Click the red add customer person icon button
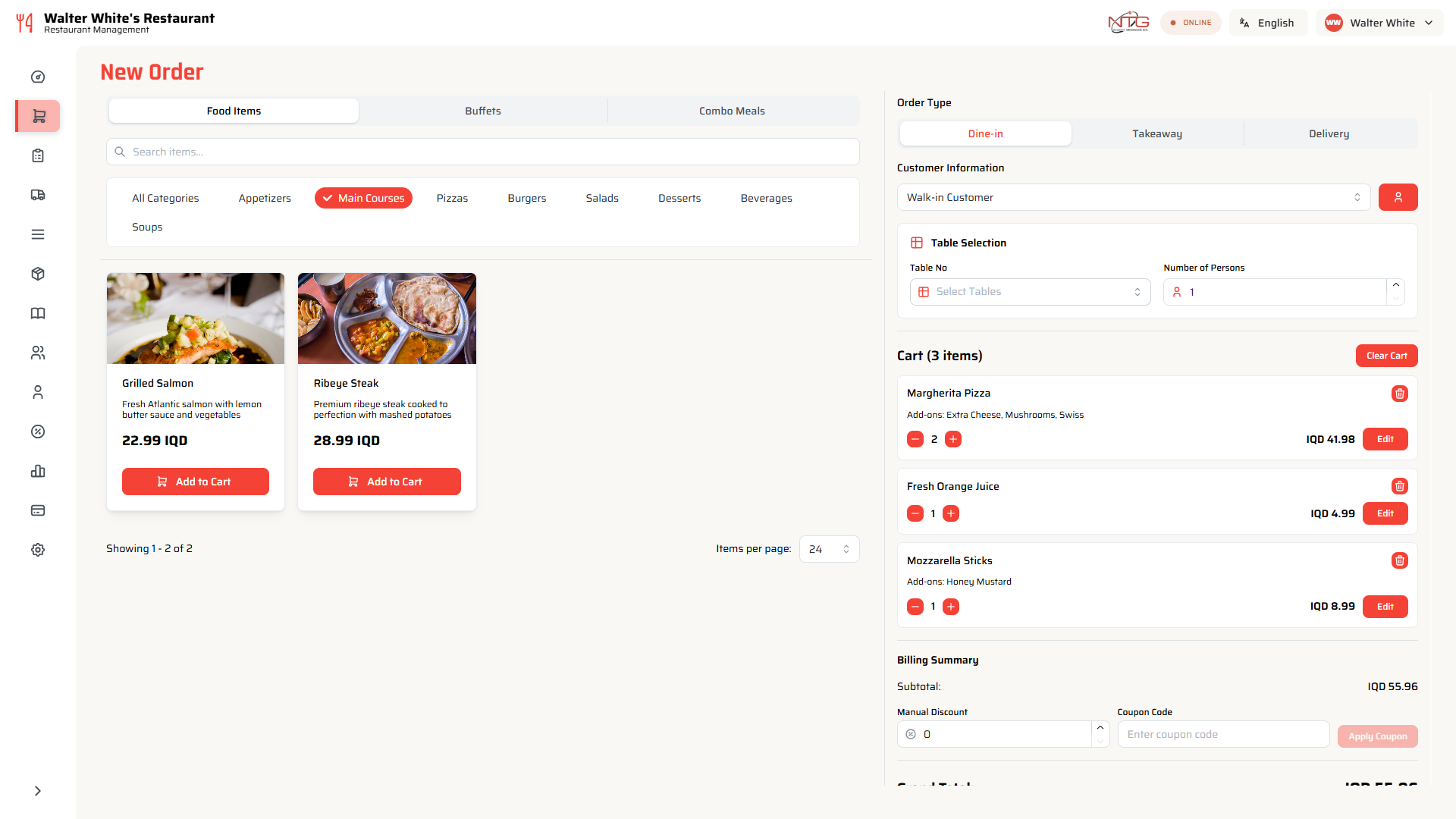Viewport: 1456px width, 819px height. click(x=1398, y=197)
